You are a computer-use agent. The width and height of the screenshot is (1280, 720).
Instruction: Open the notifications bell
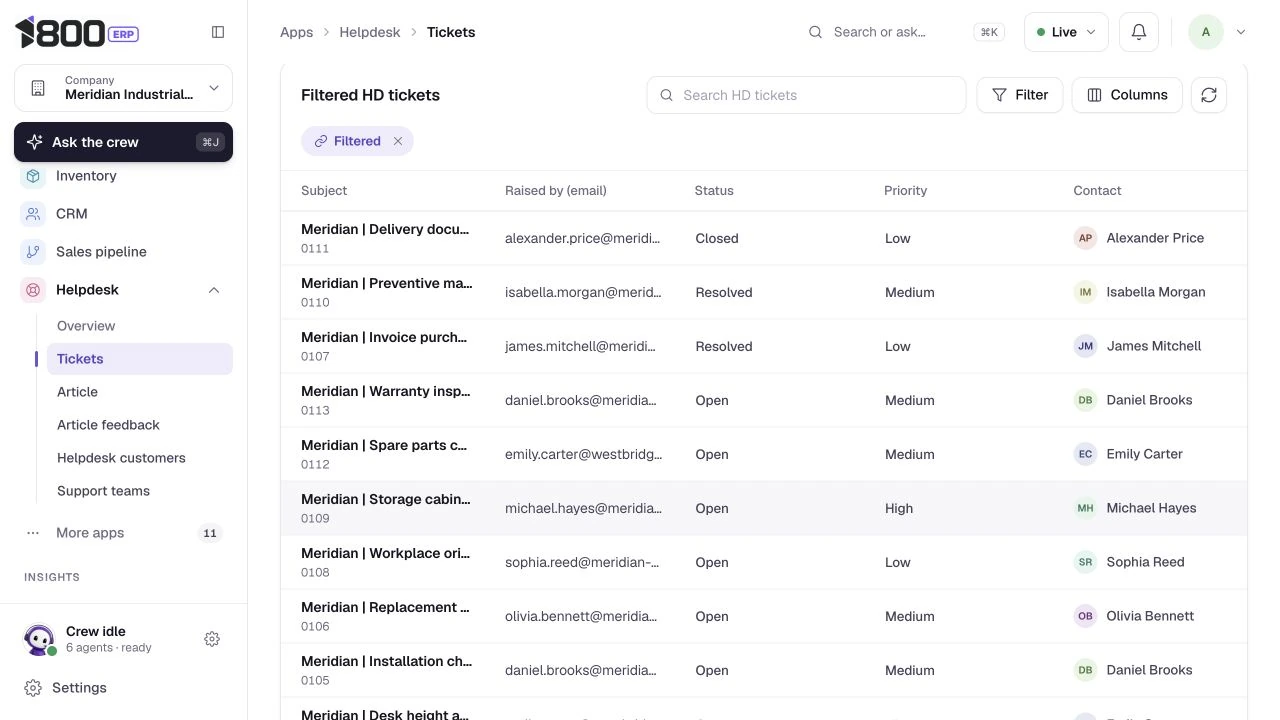click(1139, 32)
